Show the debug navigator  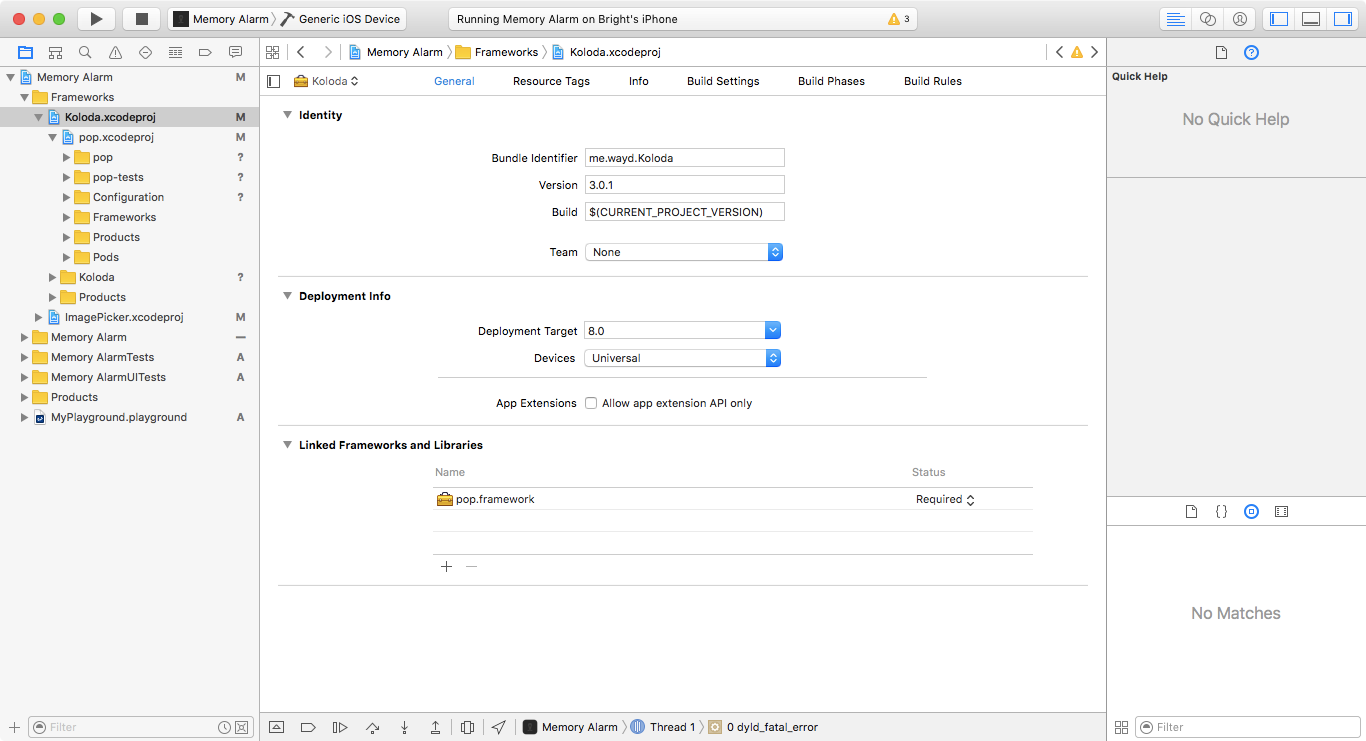click(175, 52)
